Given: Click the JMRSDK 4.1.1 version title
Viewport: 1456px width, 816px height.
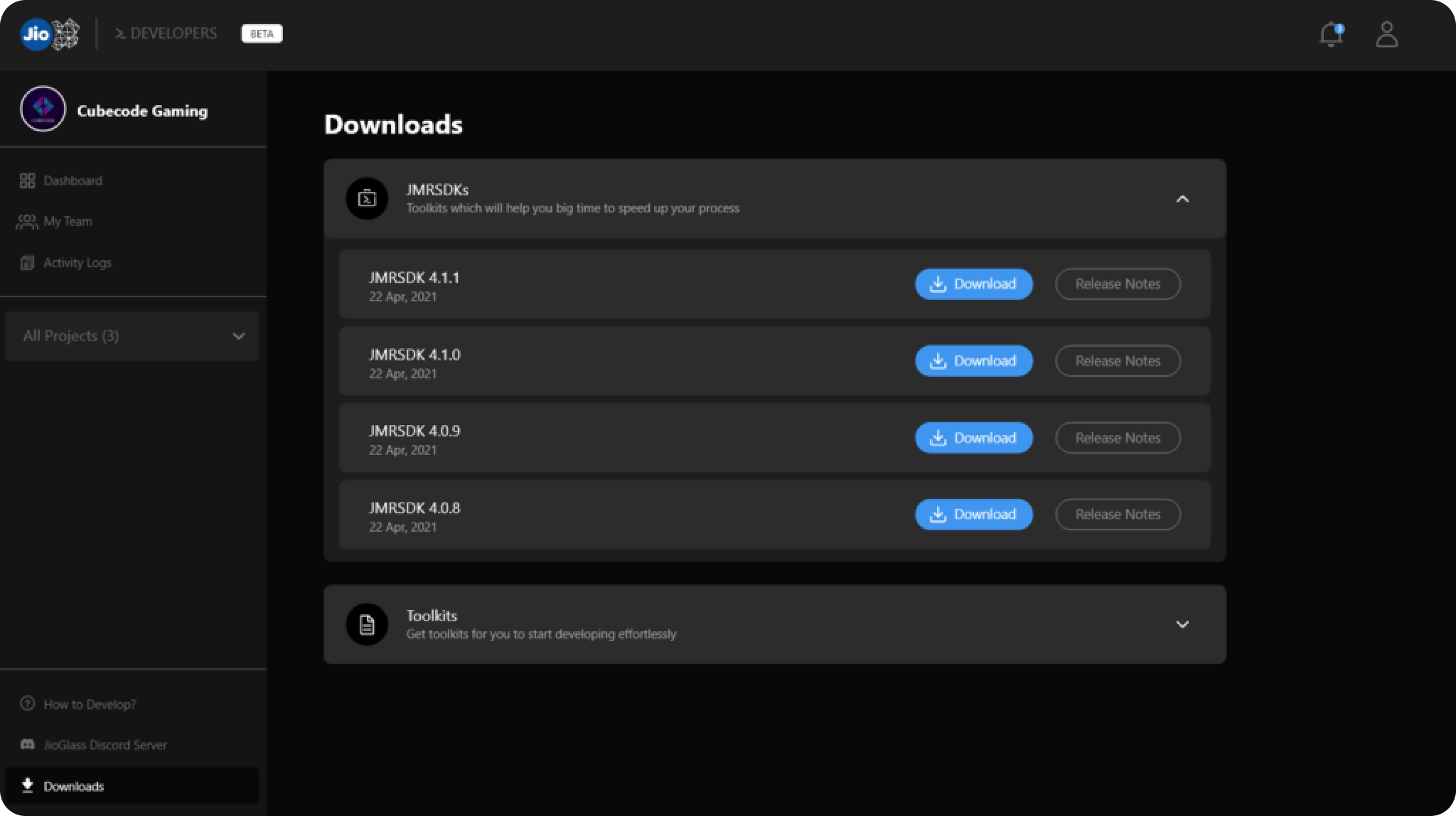Looking at the screenshot, I should coord(414,278).
